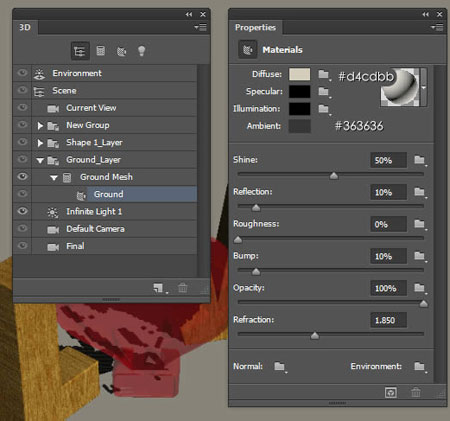
Task: Open the Environment texture folder menu
Action: tap(420, 367)
